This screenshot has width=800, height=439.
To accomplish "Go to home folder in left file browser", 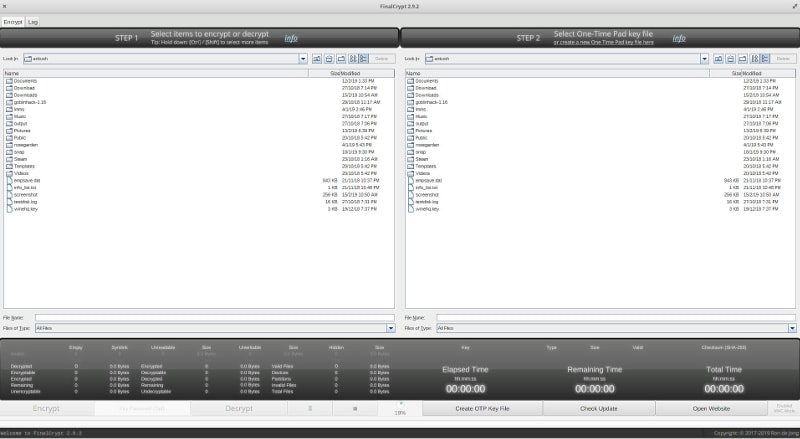I will (329, 59).
